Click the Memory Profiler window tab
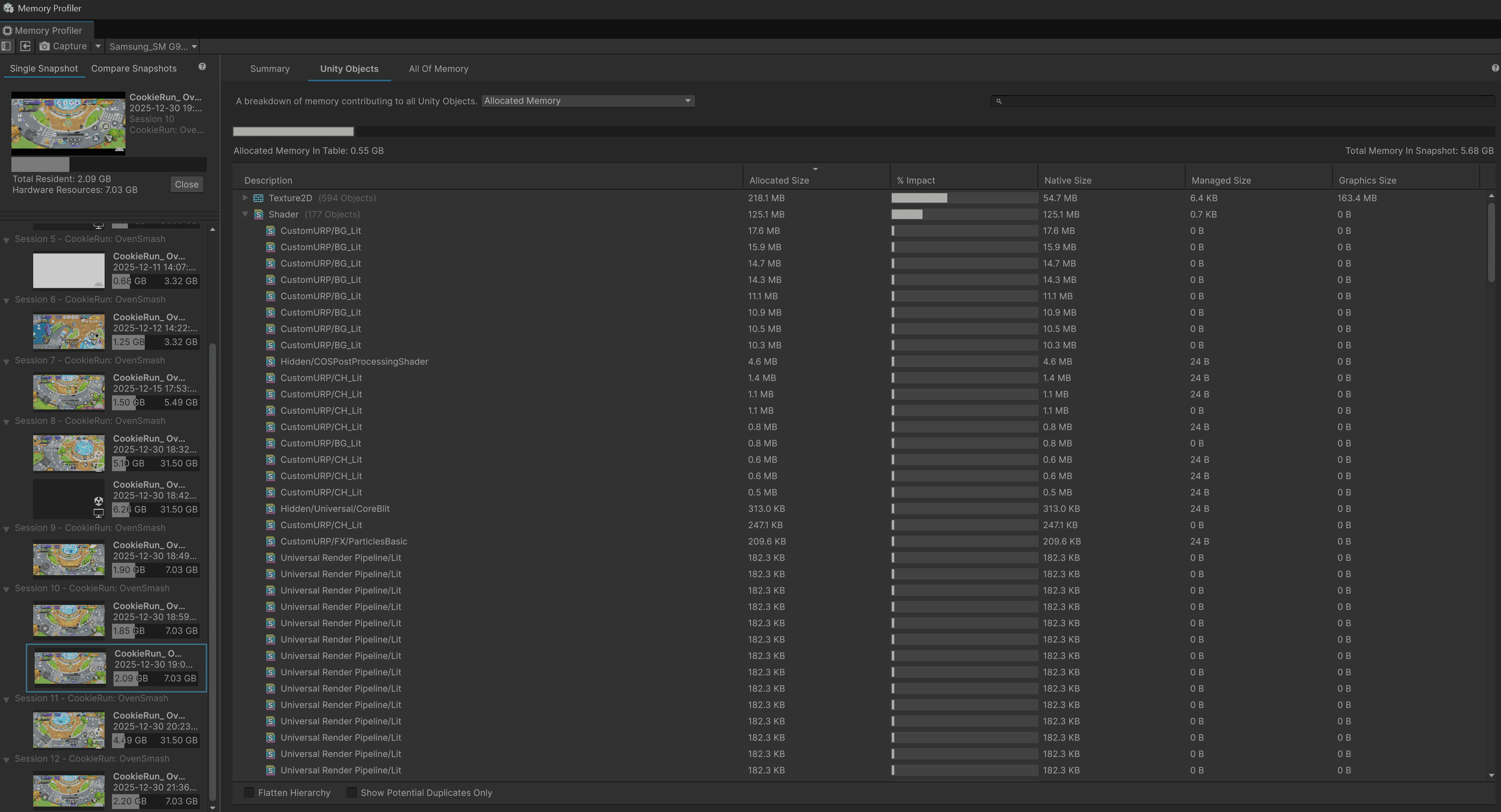 pyautogui.click(x=47, y=30)
